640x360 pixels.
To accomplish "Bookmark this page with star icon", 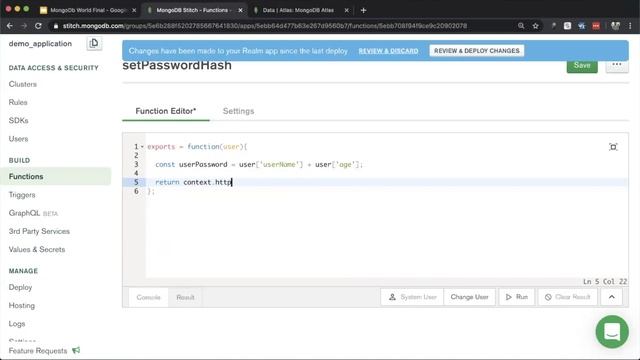I will [536, 26].
